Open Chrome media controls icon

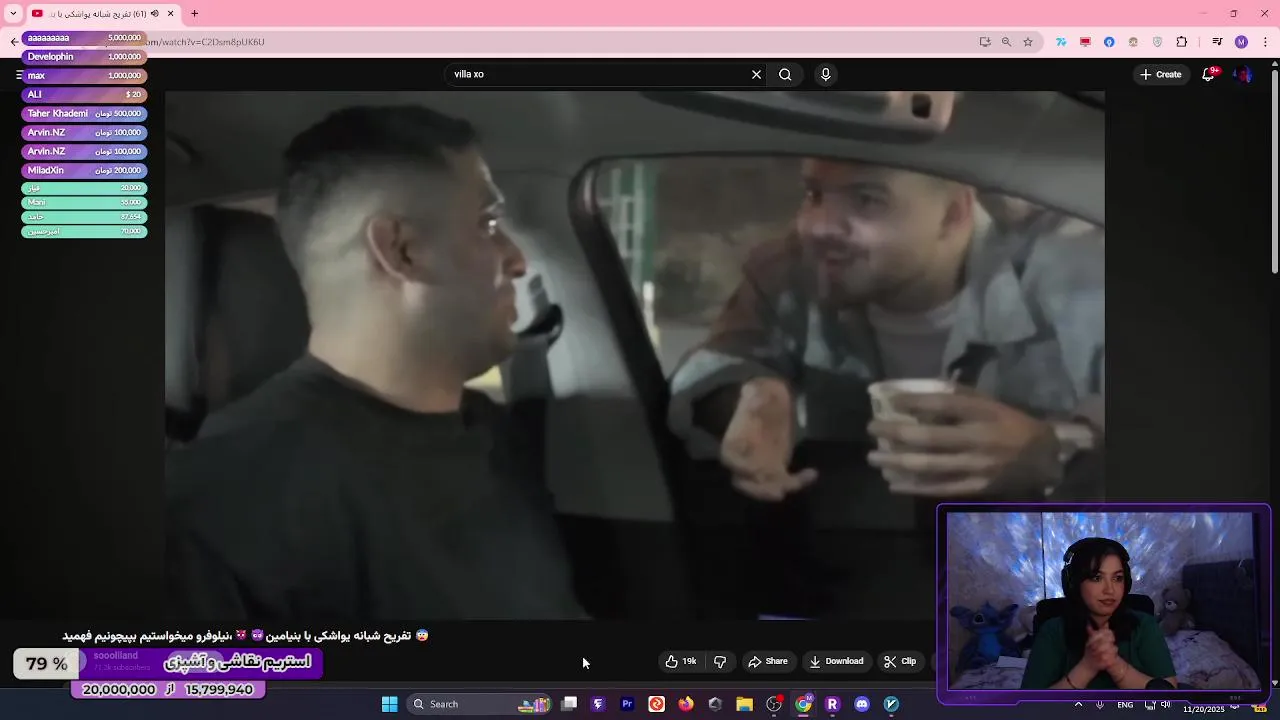click(x=1217, y=42)
